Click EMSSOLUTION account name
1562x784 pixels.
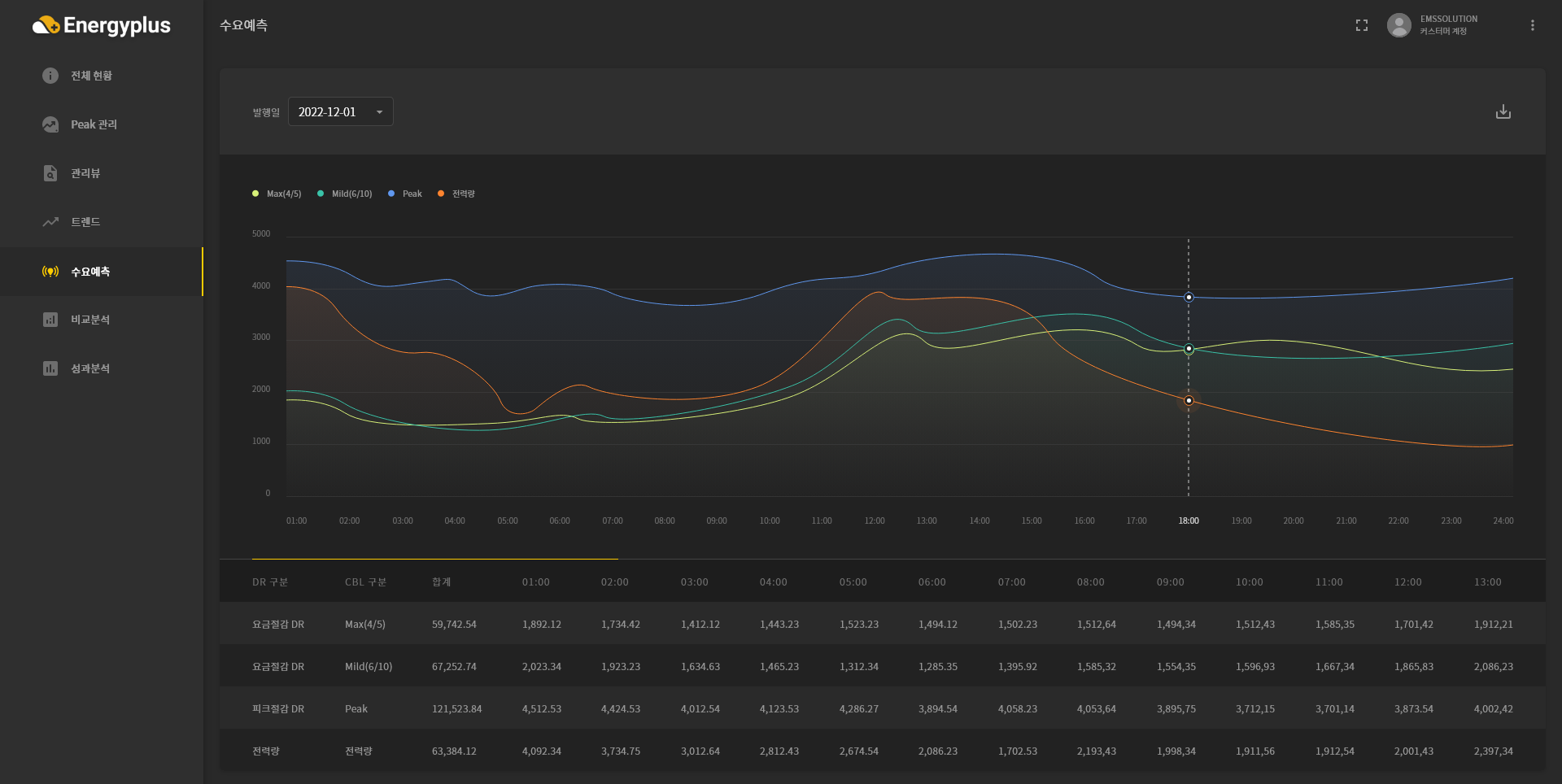tap(1449, 19)
